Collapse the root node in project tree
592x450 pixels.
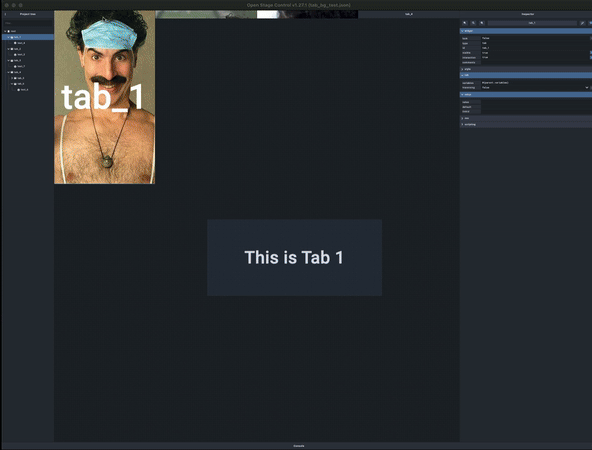coord(5,31)
